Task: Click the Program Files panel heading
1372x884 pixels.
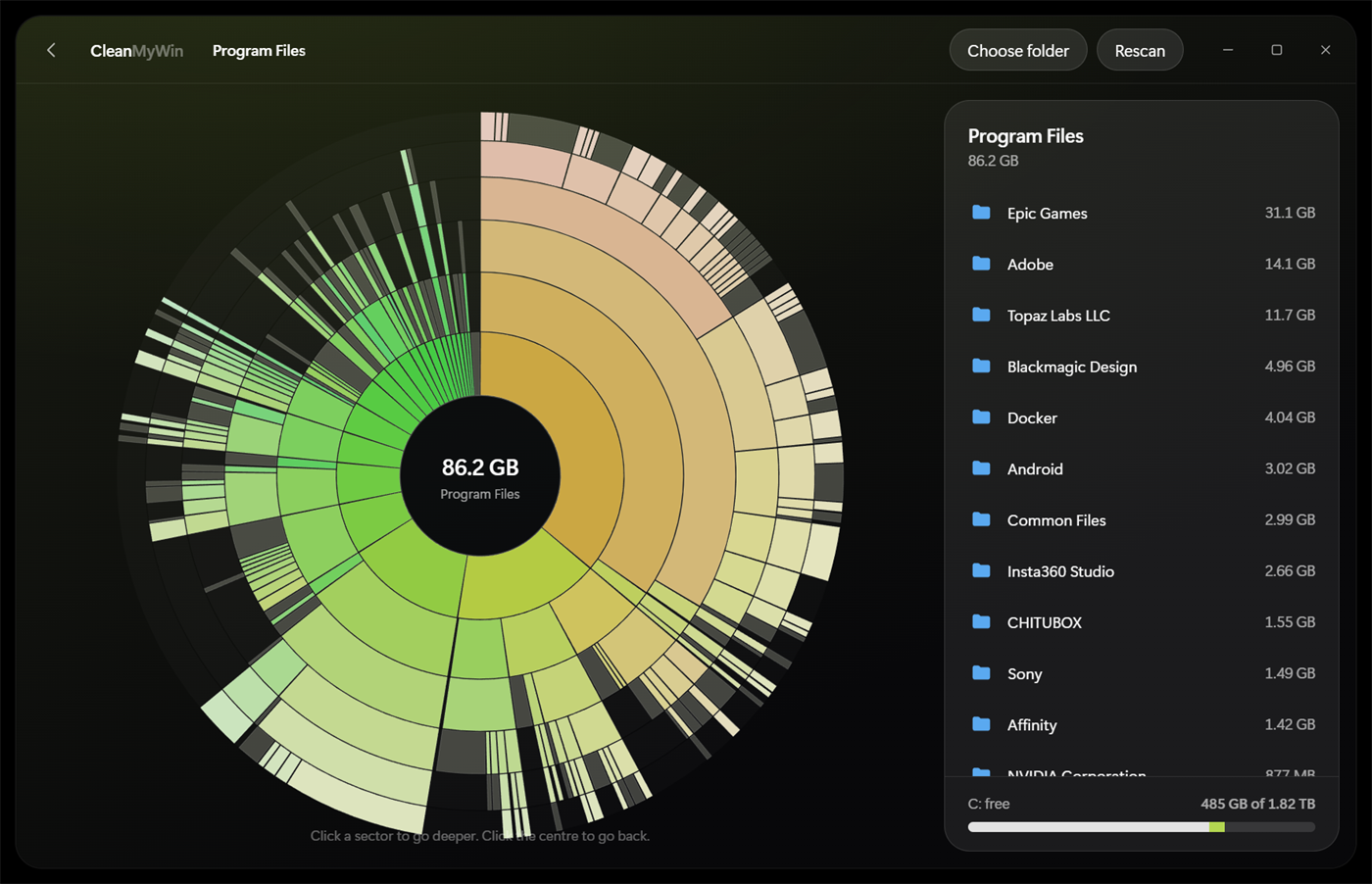Action: (1026, 136)
